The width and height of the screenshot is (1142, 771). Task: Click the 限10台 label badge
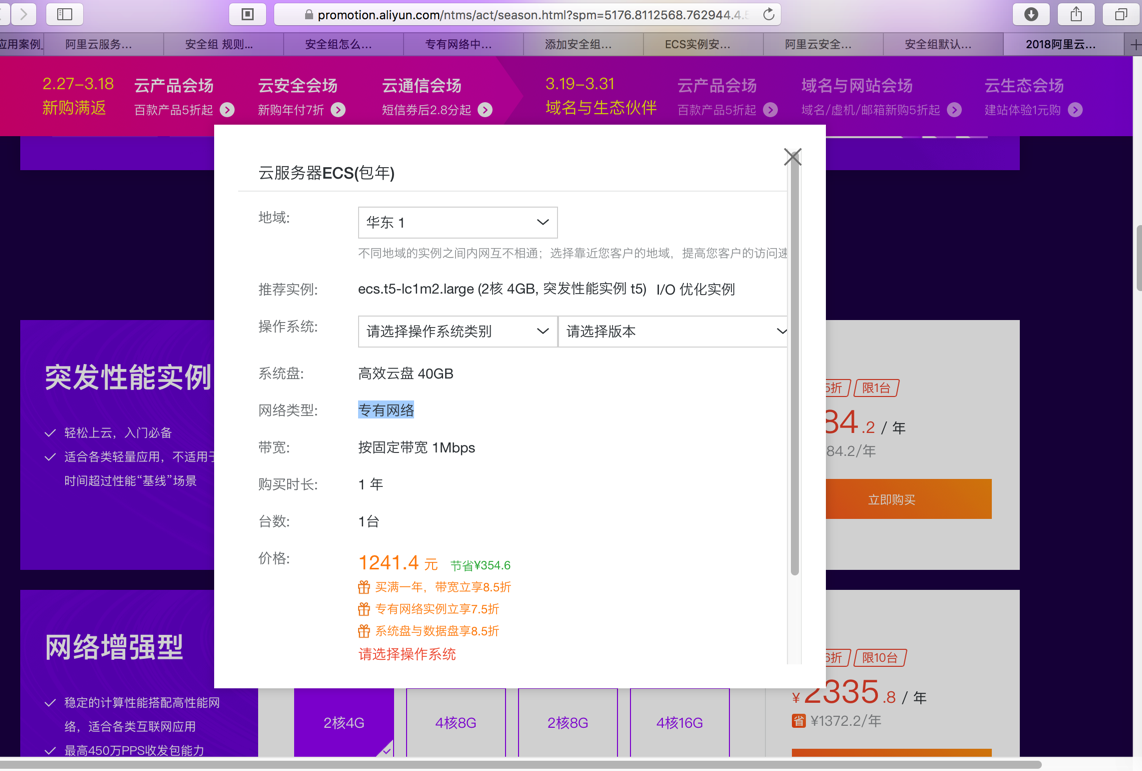[x=880, y=658]
